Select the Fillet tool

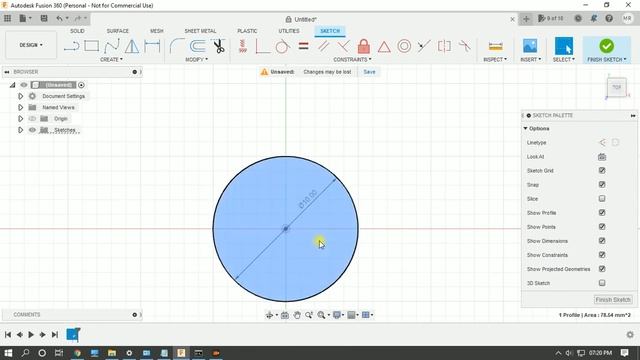[177, 46]
